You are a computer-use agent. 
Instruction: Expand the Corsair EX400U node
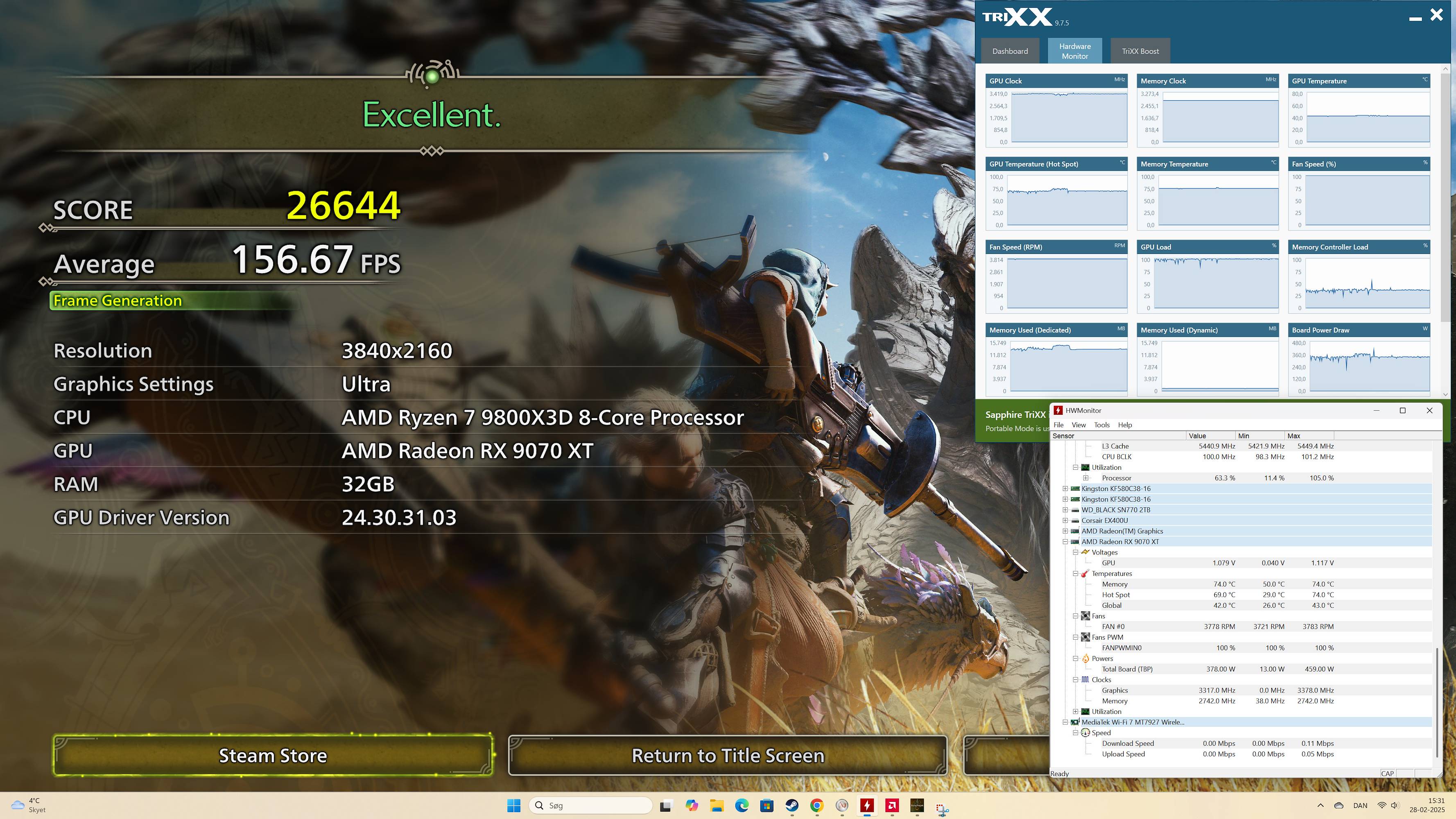tap(1065, 520)
